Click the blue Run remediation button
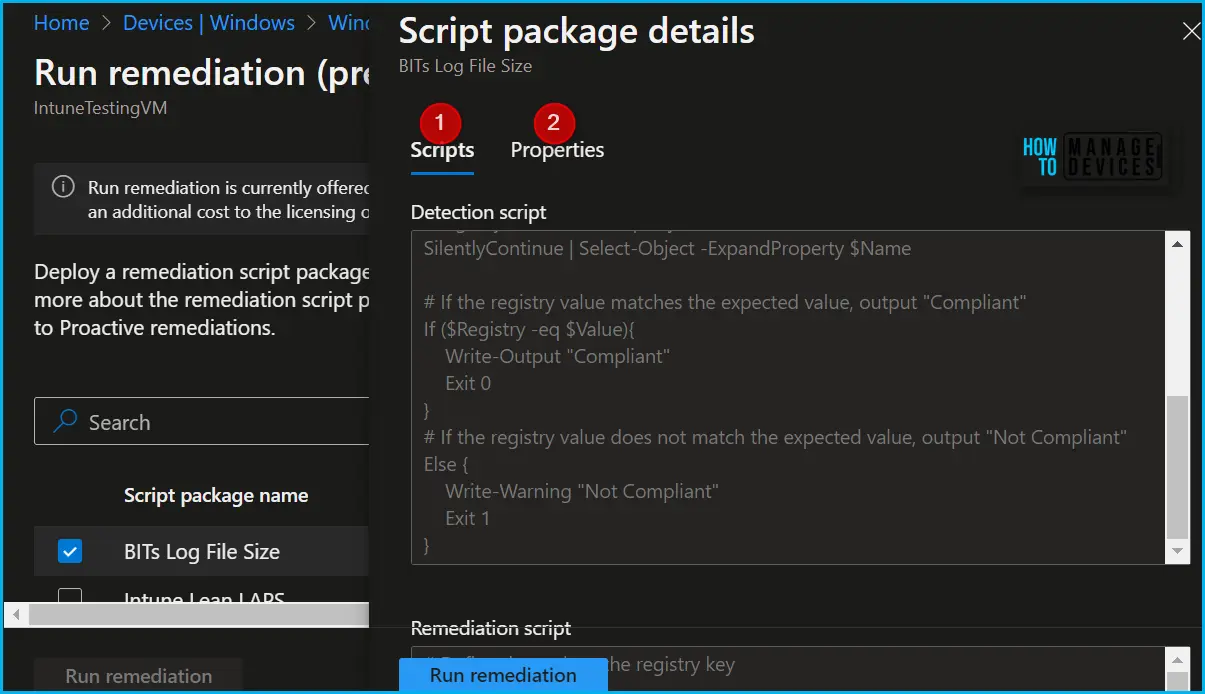This screenshot has height=694, width=1205. click(x=503, y=675)
